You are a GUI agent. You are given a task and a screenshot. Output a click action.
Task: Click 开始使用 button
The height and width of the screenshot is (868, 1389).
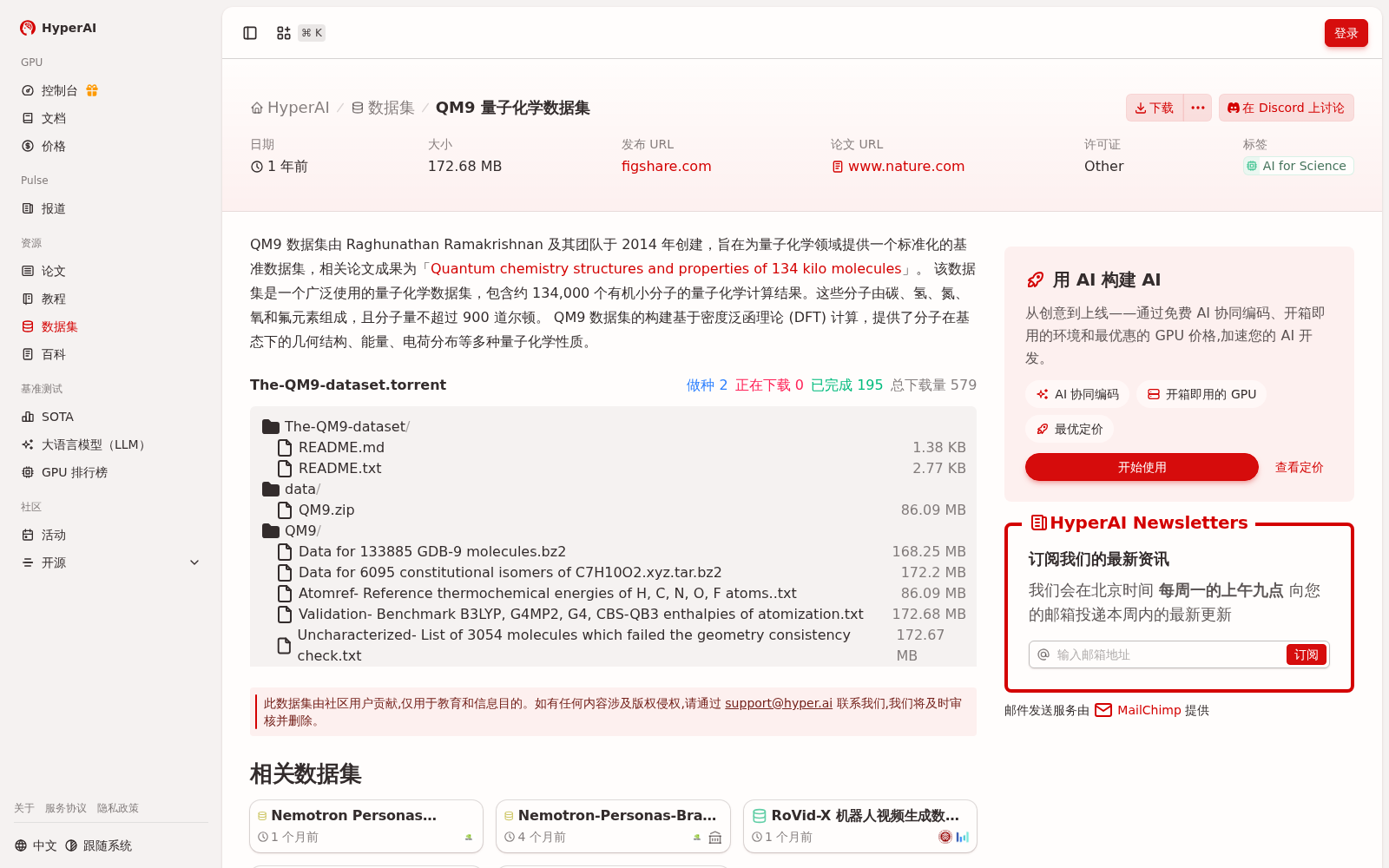coord(1142,467)
